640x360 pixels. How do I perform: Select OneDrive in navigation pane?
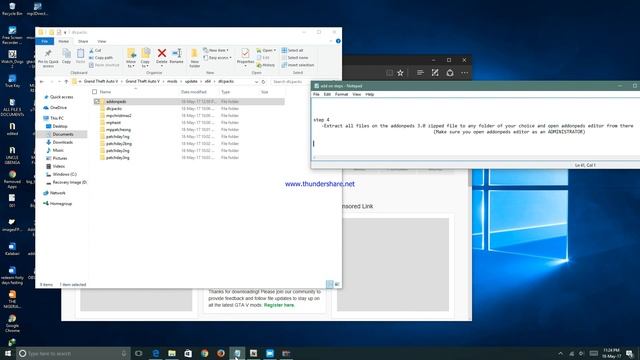pos(58,107)
